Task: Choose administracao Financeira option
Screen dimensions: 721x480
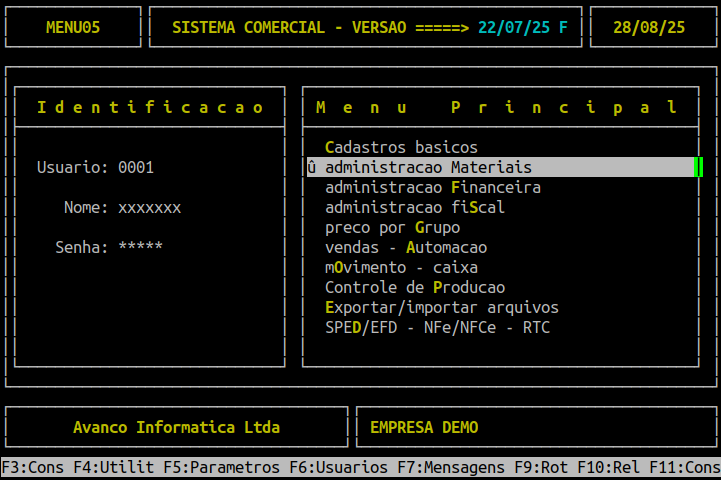Action: coord(433,187)
